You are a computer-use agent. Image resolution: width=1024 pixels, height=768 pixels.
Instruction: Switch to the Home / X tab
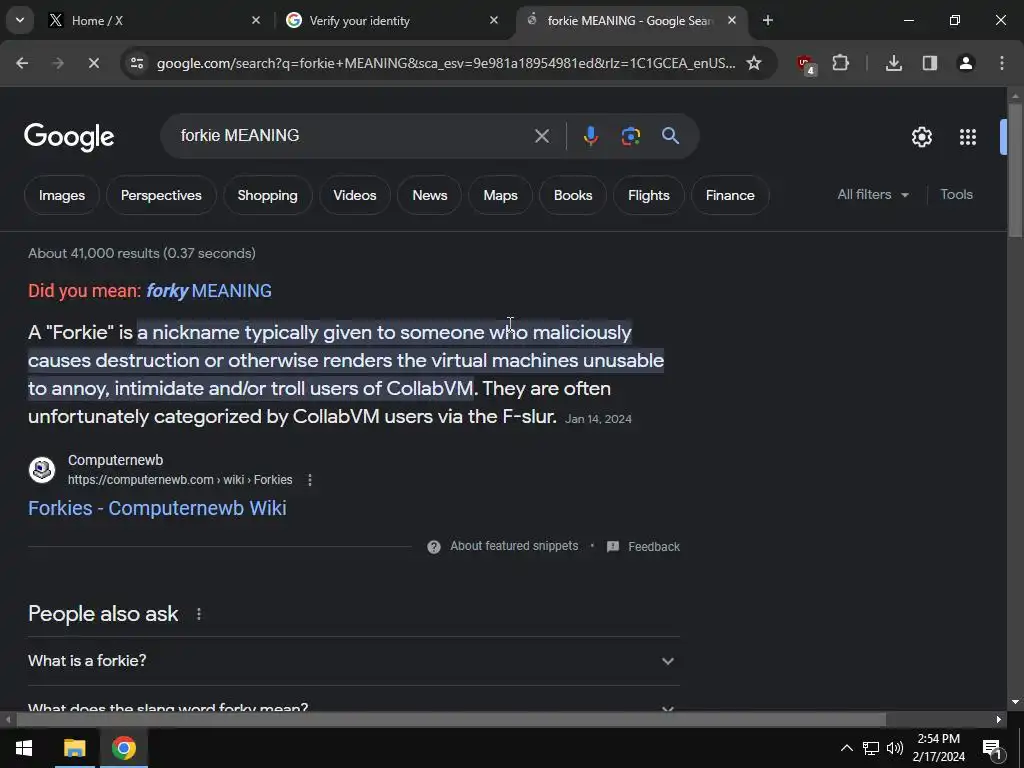[x=156, y=21]
